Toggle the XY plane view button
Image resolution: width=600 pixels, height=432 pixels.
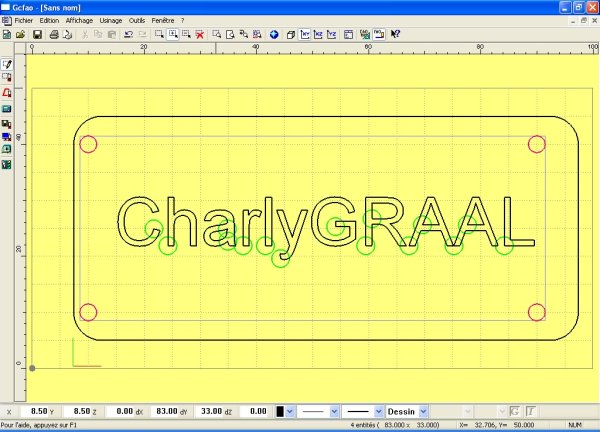pyautogui.click(x=305, y=35)
